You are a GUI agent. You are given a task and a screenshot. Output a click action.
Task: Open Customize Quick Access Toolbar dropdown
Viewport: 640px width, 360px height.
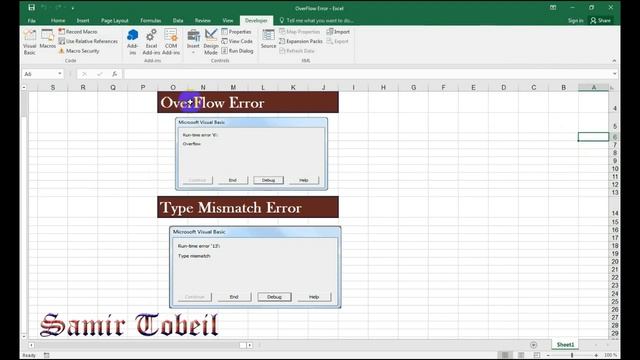coord(73,8)
